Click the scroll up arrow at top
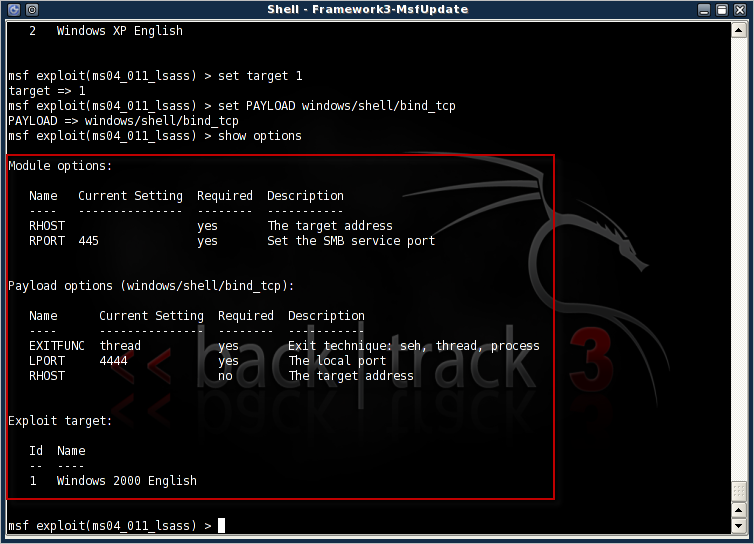This screenshot has height=544, width=754. 739,30
